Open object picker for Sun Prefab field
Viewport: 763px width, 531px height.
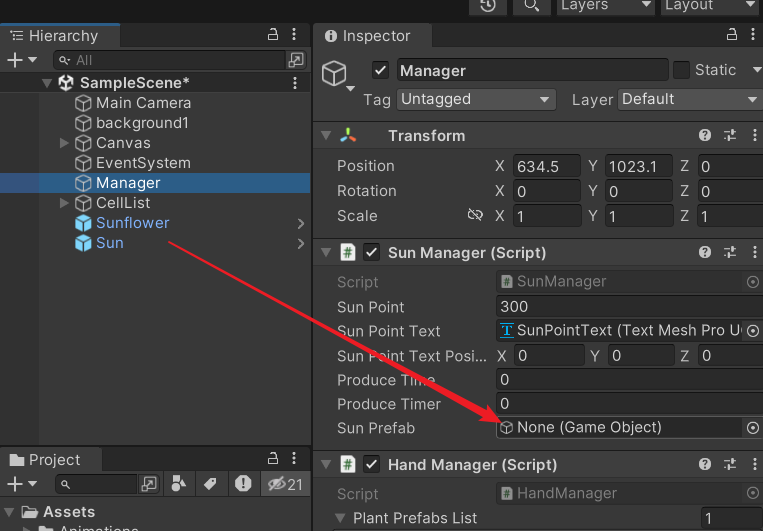[x=753, y=428]
